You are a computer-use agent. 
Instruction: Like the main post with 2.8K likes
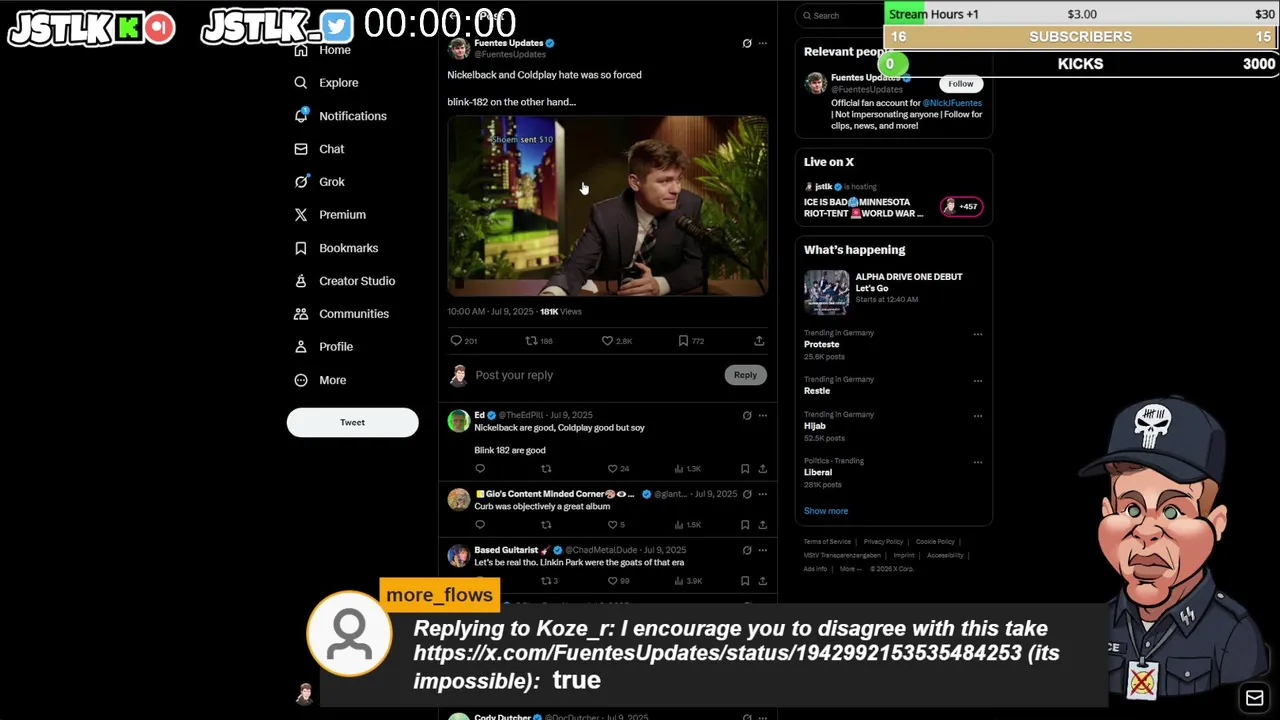pyautogui.click(x=607, y=341)
